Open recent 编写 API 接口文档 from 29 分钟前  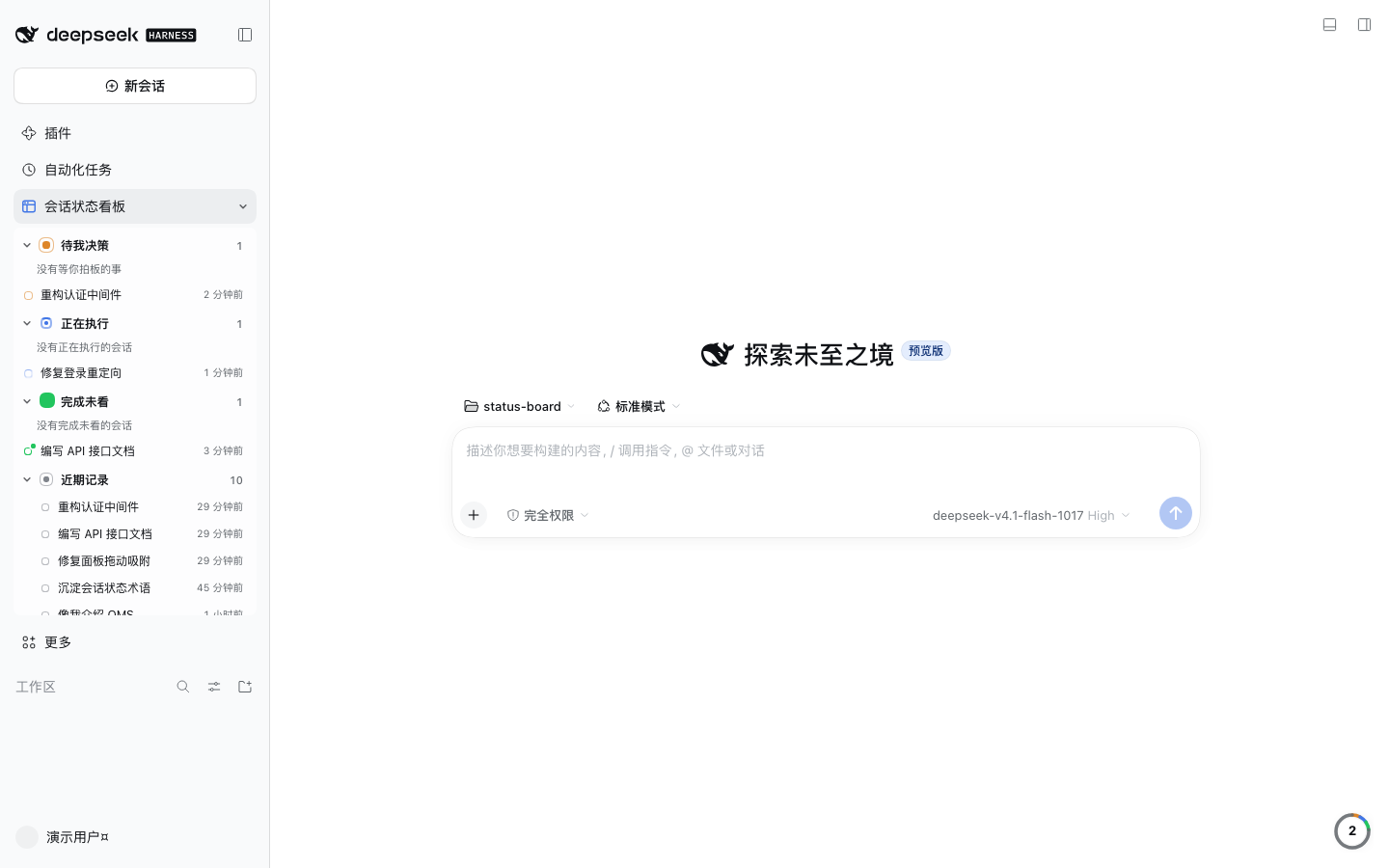coord(141,534)
